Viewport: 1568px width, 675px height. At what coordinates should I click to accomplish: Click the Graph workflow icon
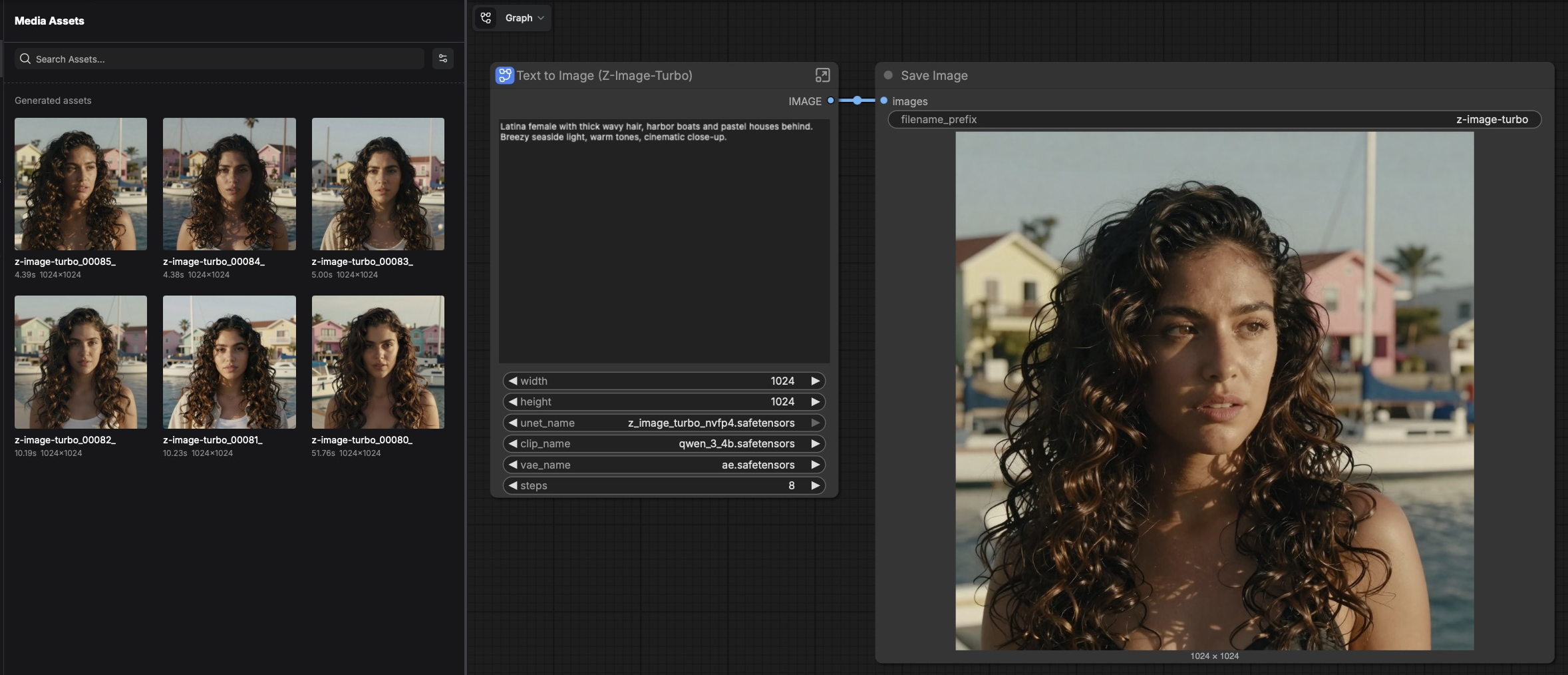[486, 18]
